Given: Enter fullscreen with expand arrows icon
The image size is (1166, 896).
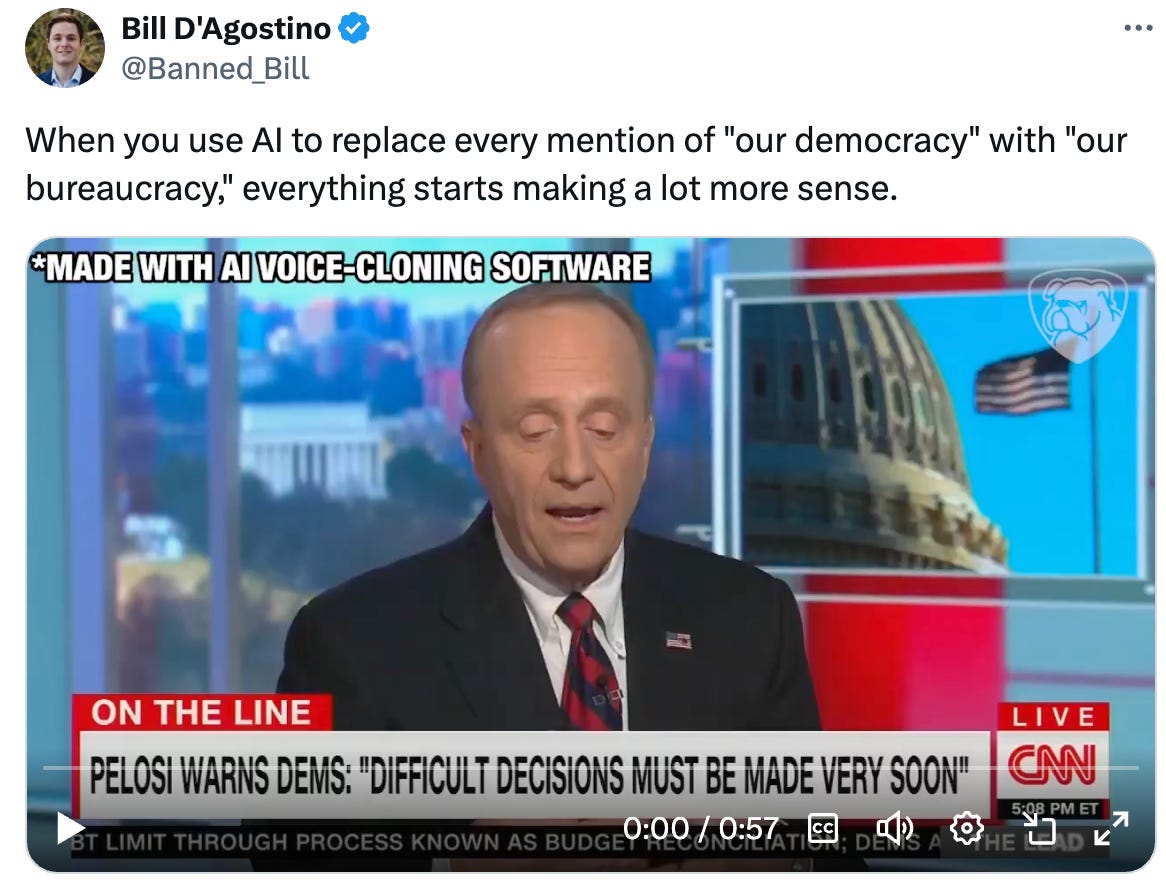Looking at the screenshot, I should (x=1111, y=828).
